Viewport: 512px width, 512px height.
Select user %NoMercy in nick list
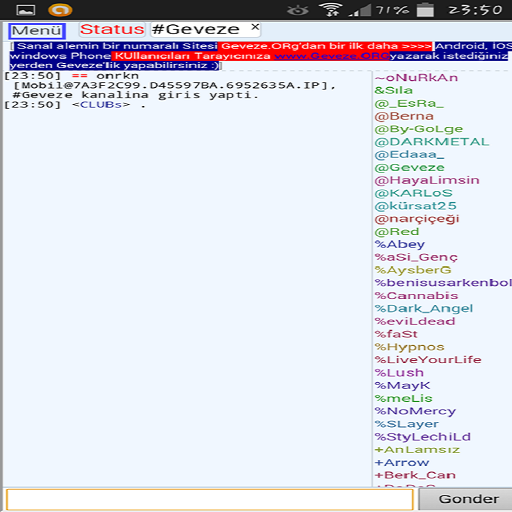click(x=415, y=411)
